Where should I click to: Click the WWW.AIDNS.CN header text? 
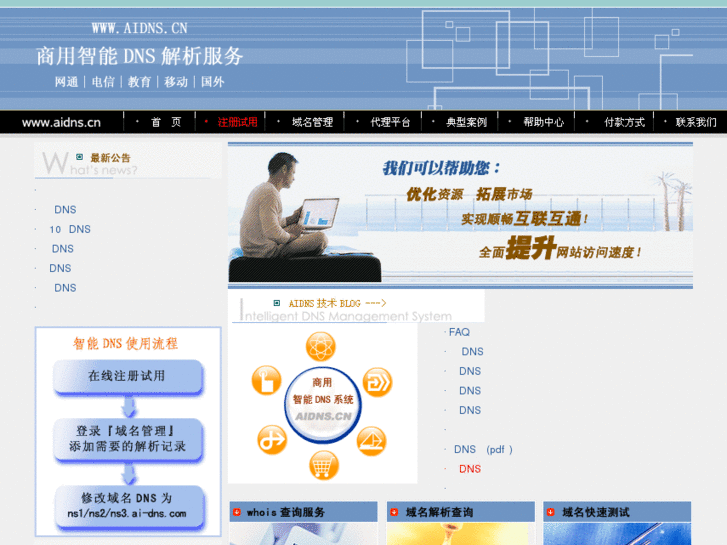[x=140, y=28]
